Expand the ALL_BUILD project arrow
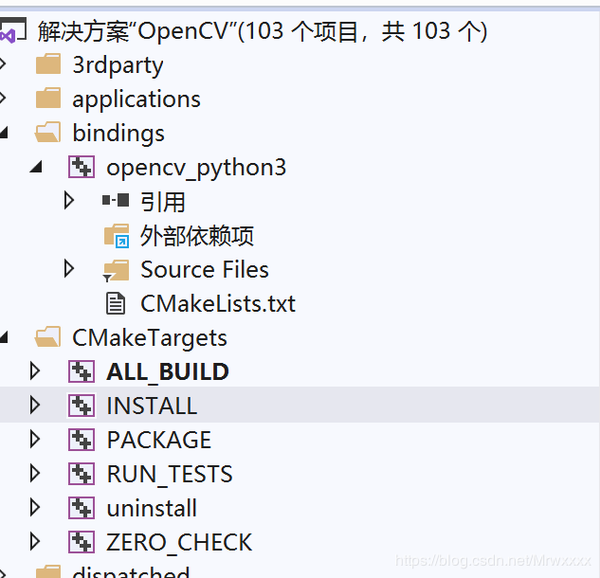This screenshot has height=578, width=600. pos(35,371)
